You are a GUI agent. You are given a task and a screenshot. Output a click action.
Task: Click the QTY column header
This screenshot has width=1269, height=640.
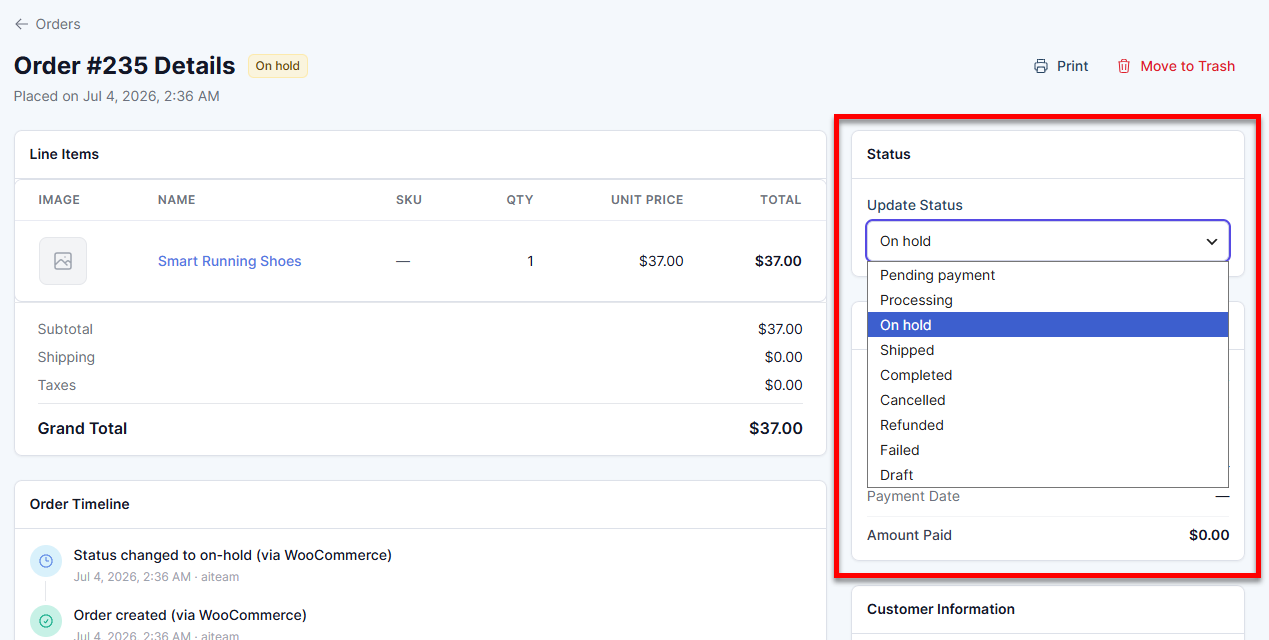coord(520,200)
